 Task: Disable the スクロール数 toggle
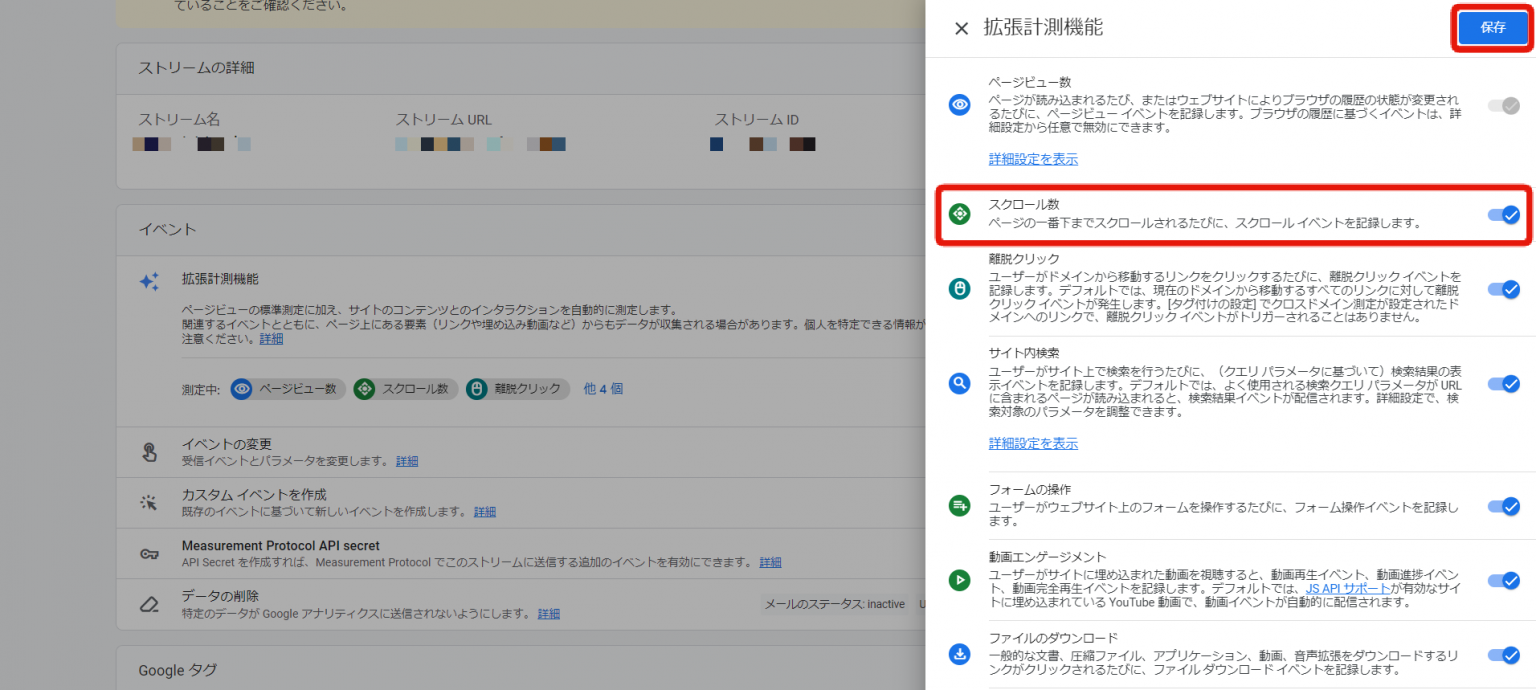[1504, 214]
